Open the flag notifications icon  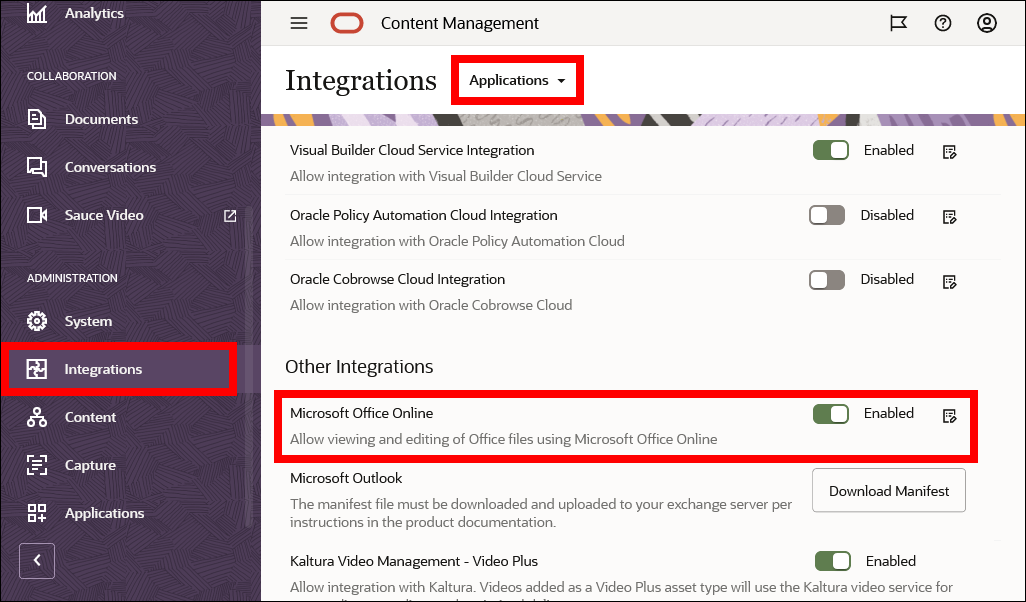point(898,24)
